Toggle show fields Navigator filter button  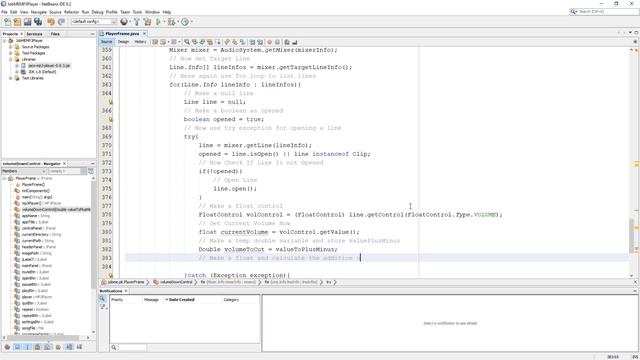pos(17,347)
